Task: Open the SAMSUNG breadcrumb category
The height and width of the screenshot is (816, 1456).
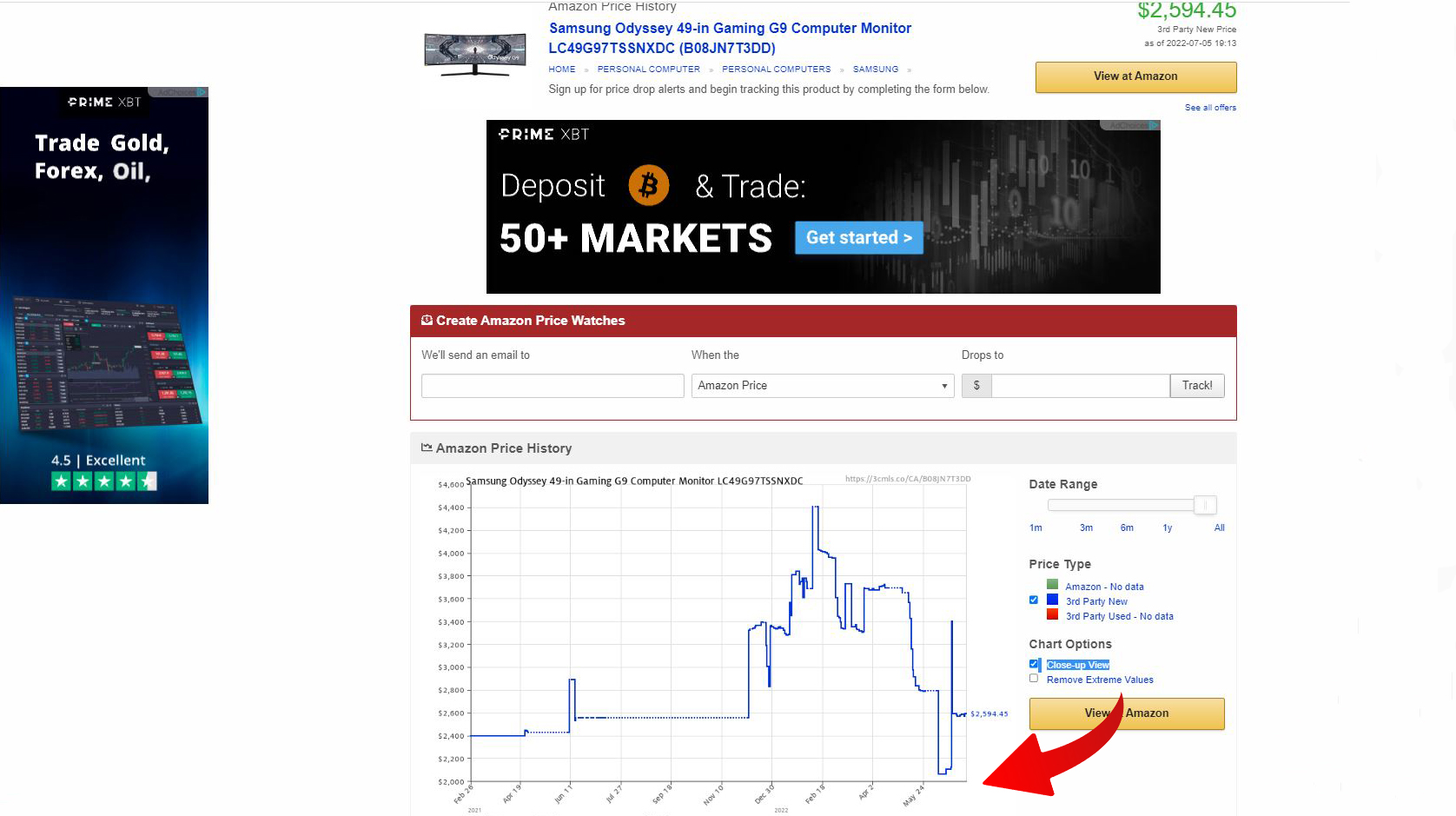Action: 875,70
